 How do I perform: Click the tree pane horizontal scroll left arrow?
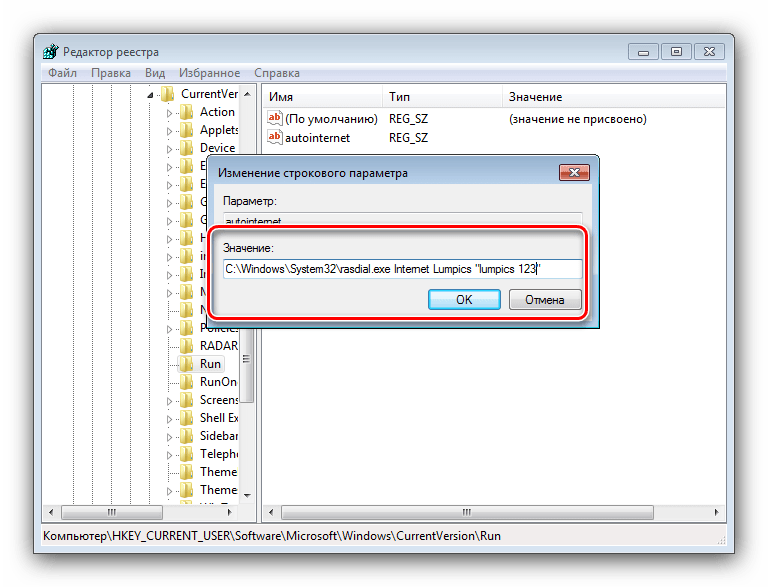[x=51, y=512]
